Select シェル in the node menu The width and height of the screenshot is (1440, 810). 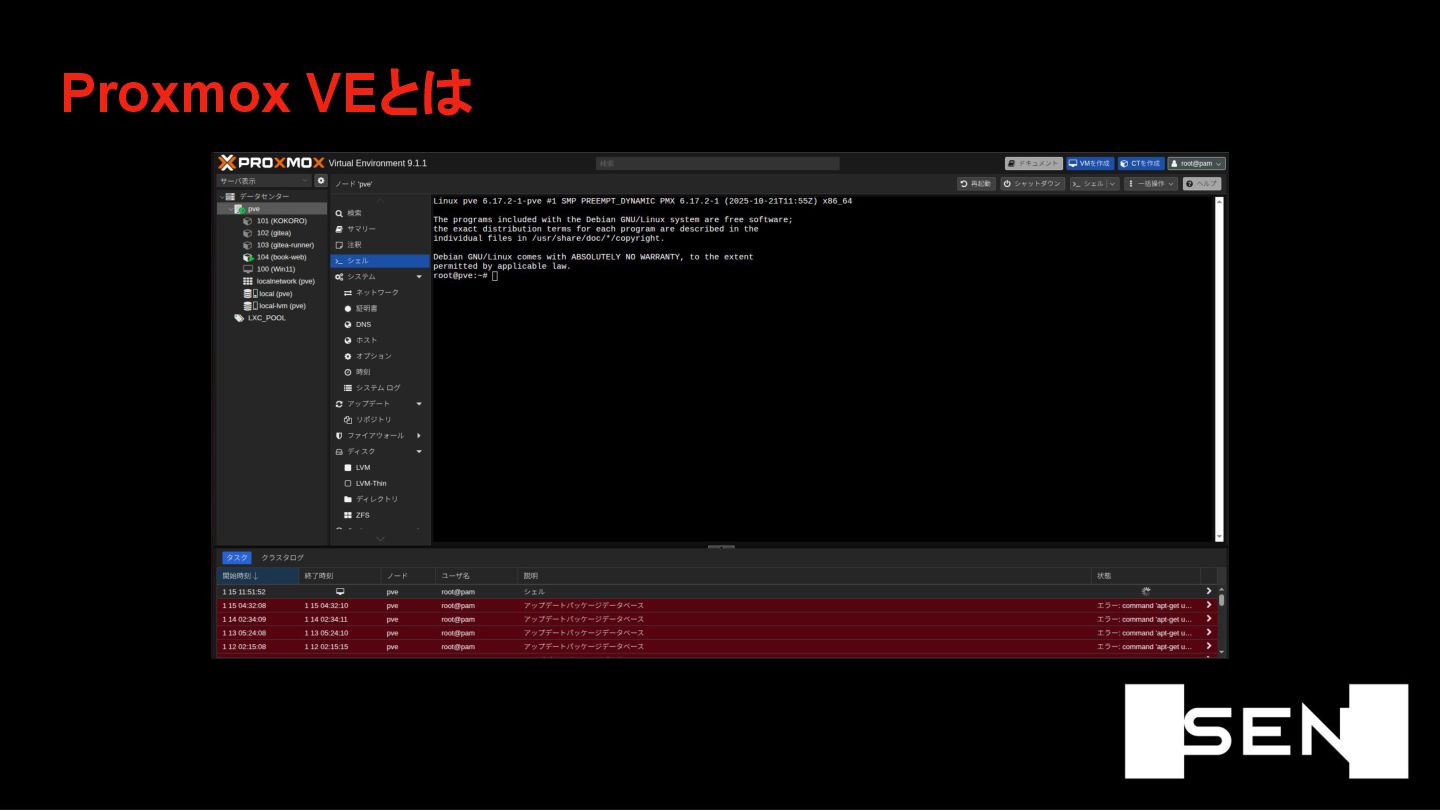(x=380, y=261)
